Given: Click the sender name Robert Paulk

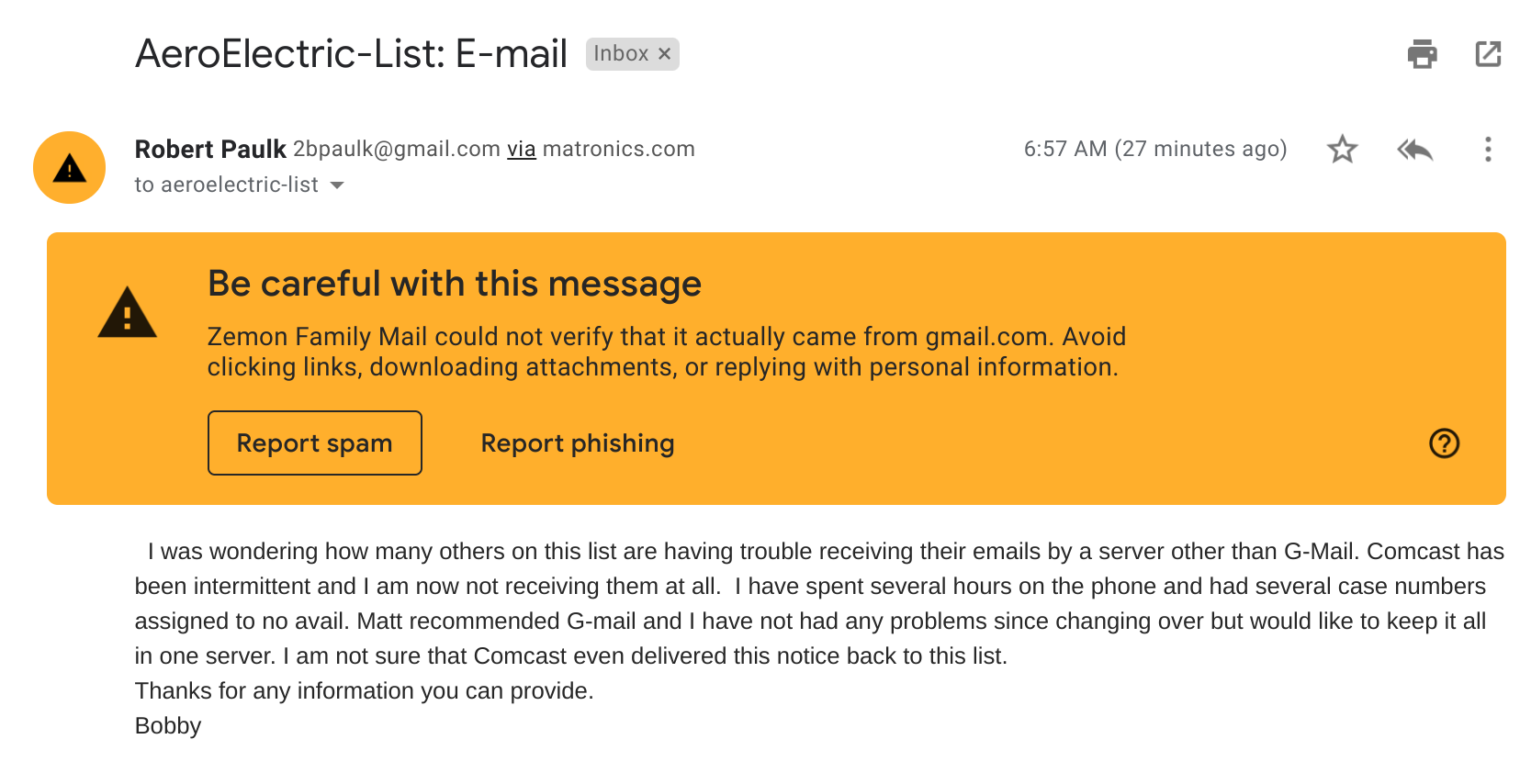Looking at the screenshot, I should [210, 149].
